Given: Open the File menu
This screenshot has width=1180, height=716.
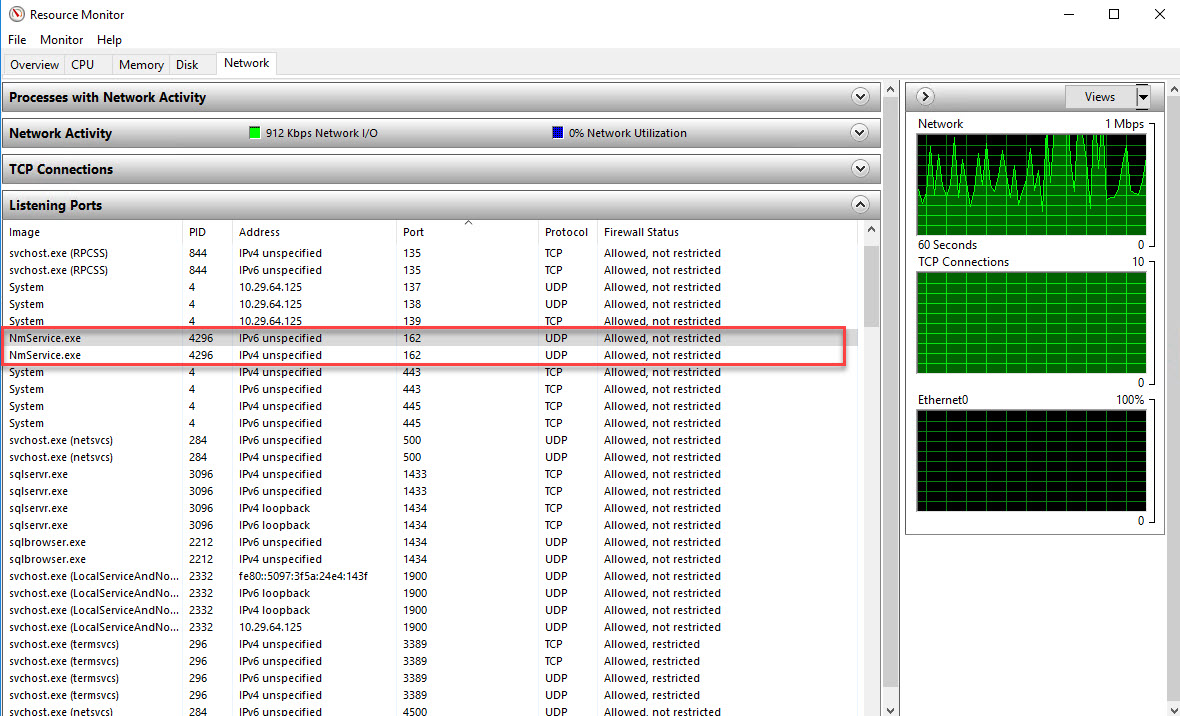Looking at the screenshot, I should click(17, 40).
